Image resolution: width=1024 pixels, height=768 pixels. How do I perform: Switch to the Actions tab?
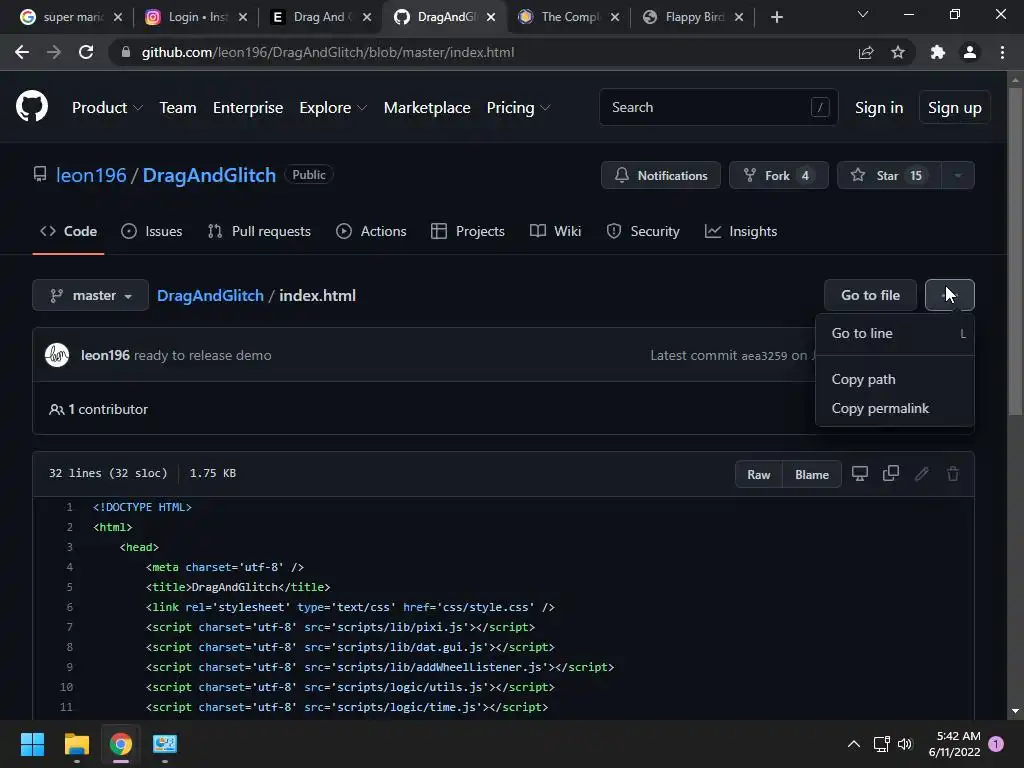point(371,231)
